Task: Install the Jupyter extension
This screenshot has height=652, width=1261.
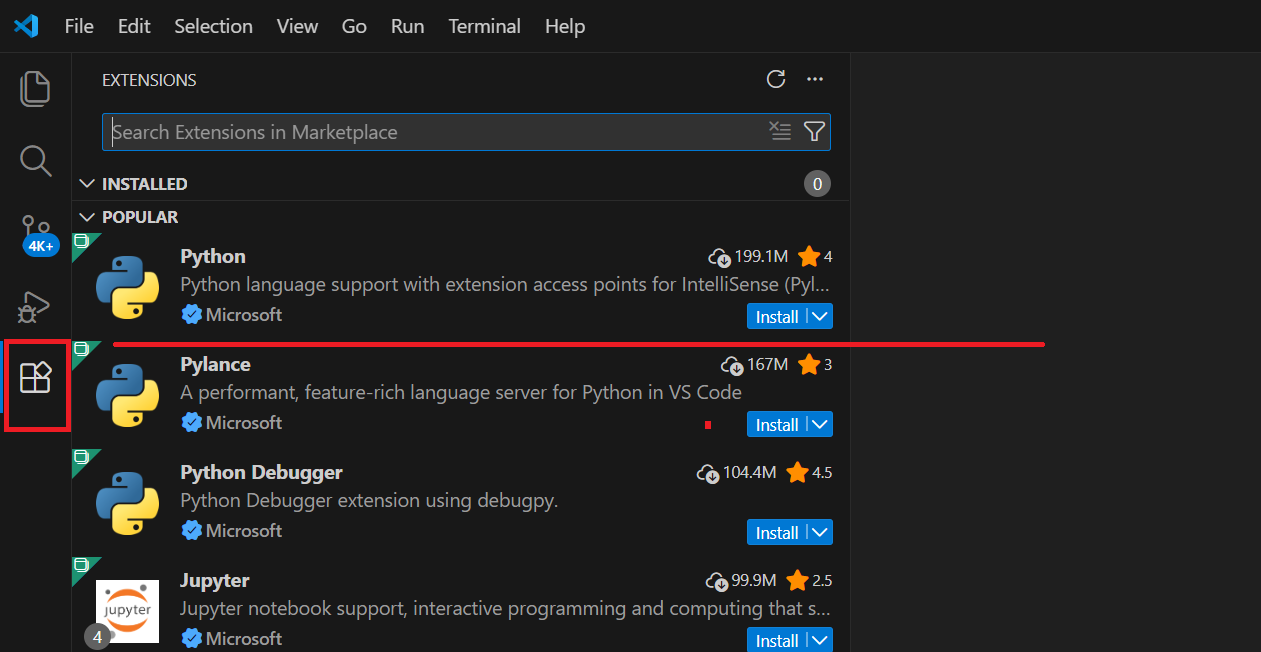Action: click(x=777, y=640)
